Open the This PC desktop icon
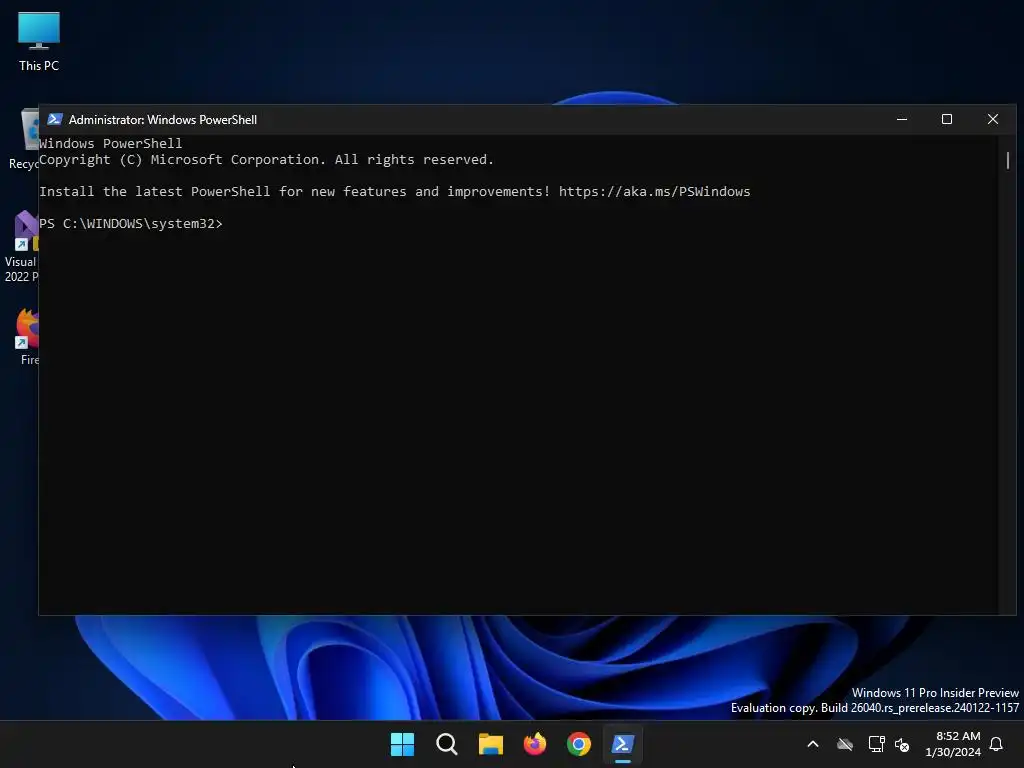The image size is (1024, 768). (39, 41)
